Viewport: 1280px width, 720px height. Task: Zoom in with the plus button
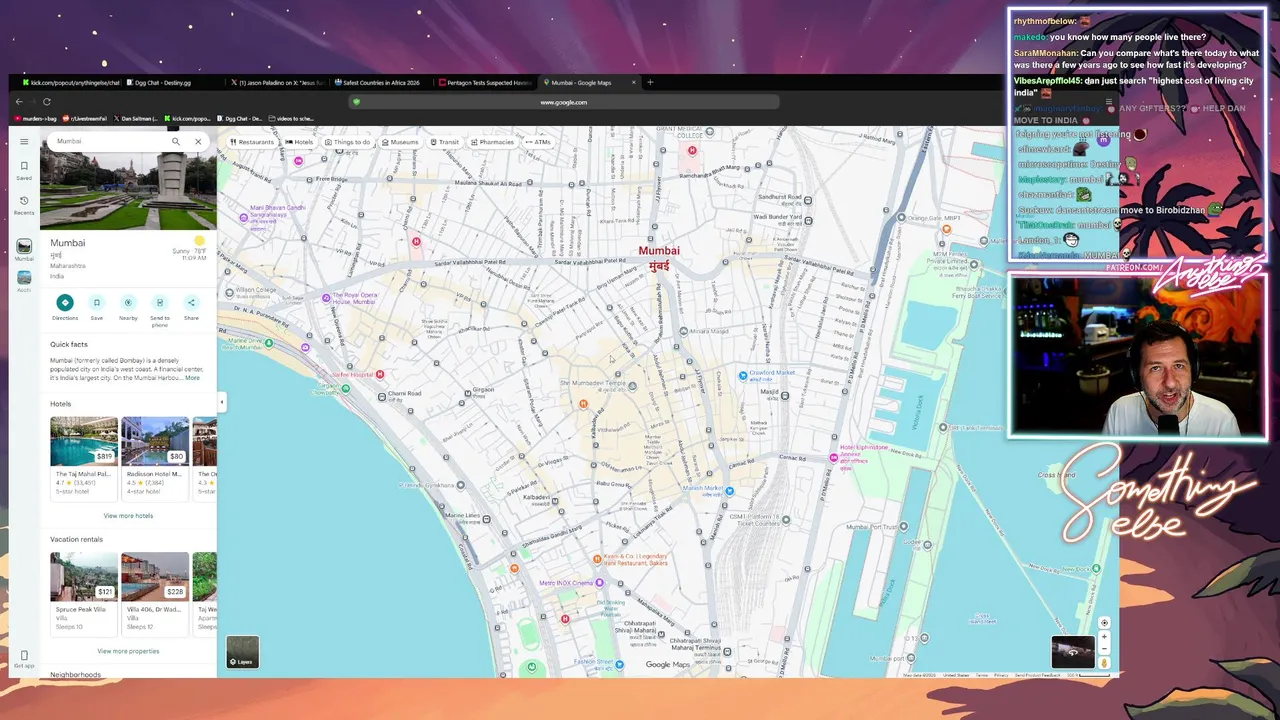pyautogui.click(x=1104, y=637)
